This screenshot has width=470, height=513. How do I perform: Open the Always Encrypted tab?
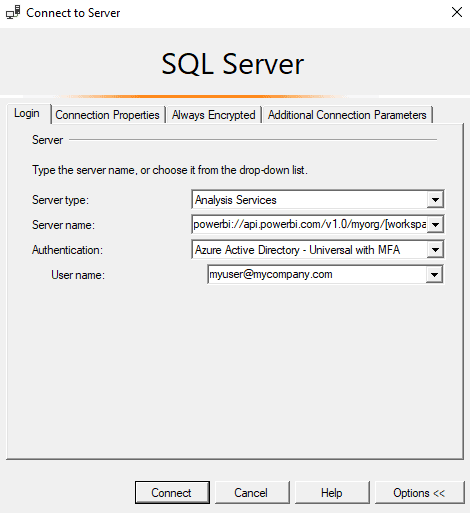click(214, 115)
